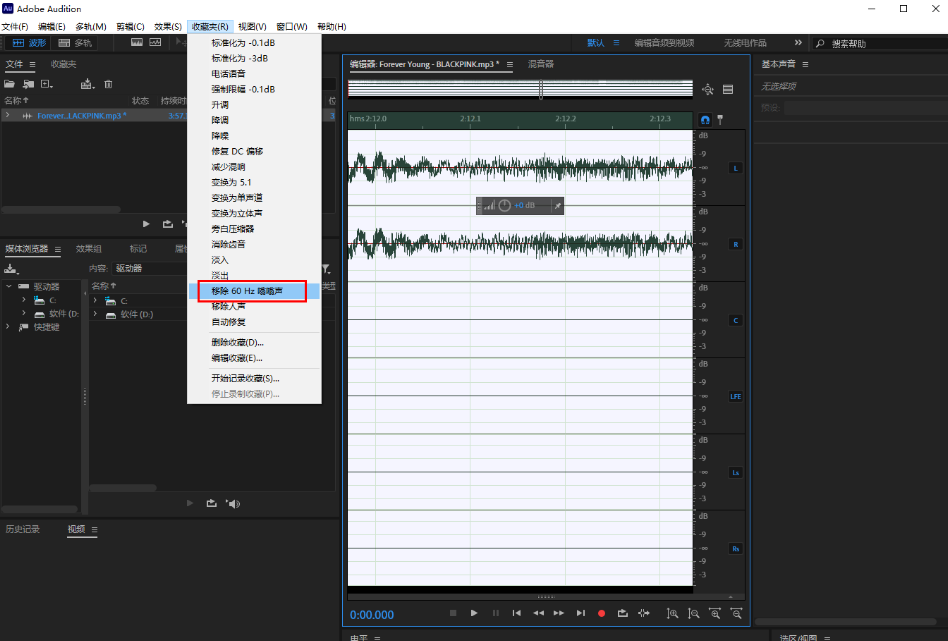This screenshot has width=948, height=641.
Task: Open the workspace overflow chevron menu
Action: click(x=797, y=43)
